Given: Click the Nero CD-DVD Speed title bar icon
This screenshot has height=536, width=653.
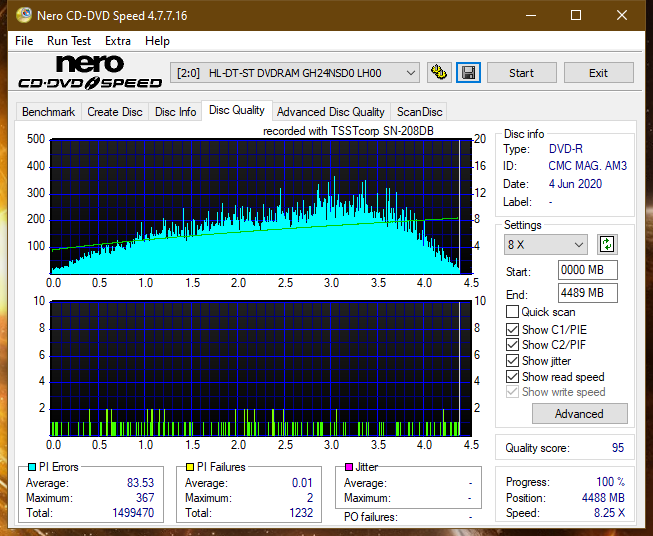Looking at the screenshot, I should 23,15.
